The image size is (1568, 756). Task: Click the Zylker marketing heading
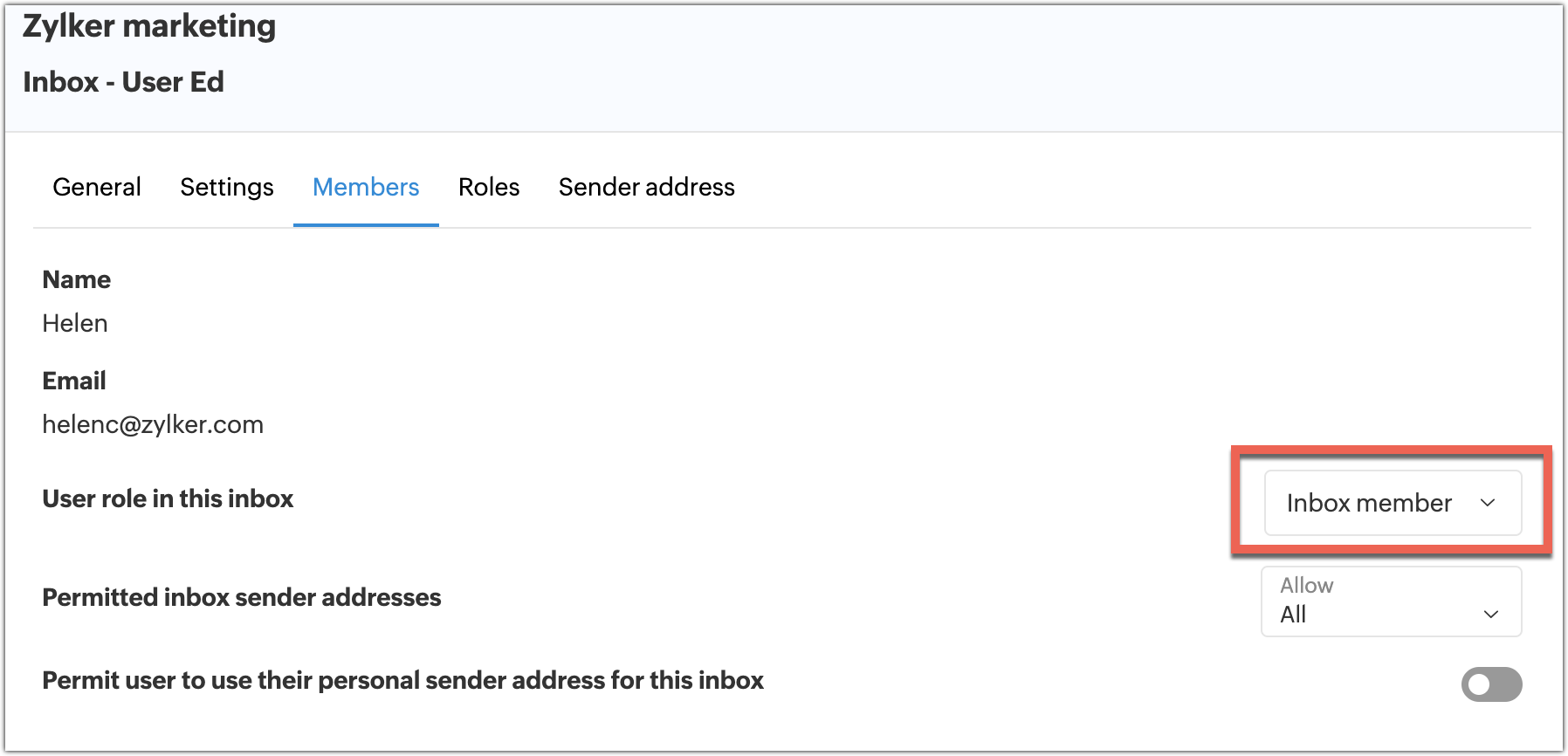pos(149,26)
